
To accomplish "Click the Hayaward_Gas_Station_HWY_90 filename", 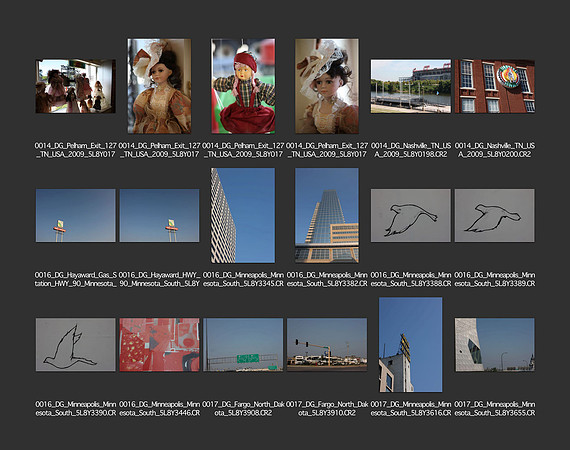I will (x=76, y=279).
